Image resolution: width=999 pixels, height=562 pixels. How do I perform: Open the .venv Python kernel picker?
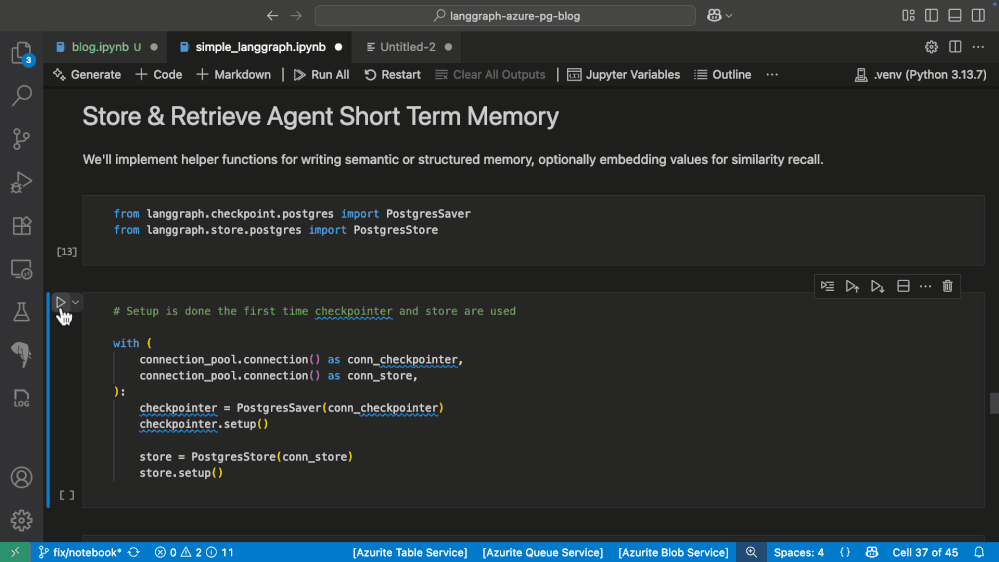tap(920, 75)
